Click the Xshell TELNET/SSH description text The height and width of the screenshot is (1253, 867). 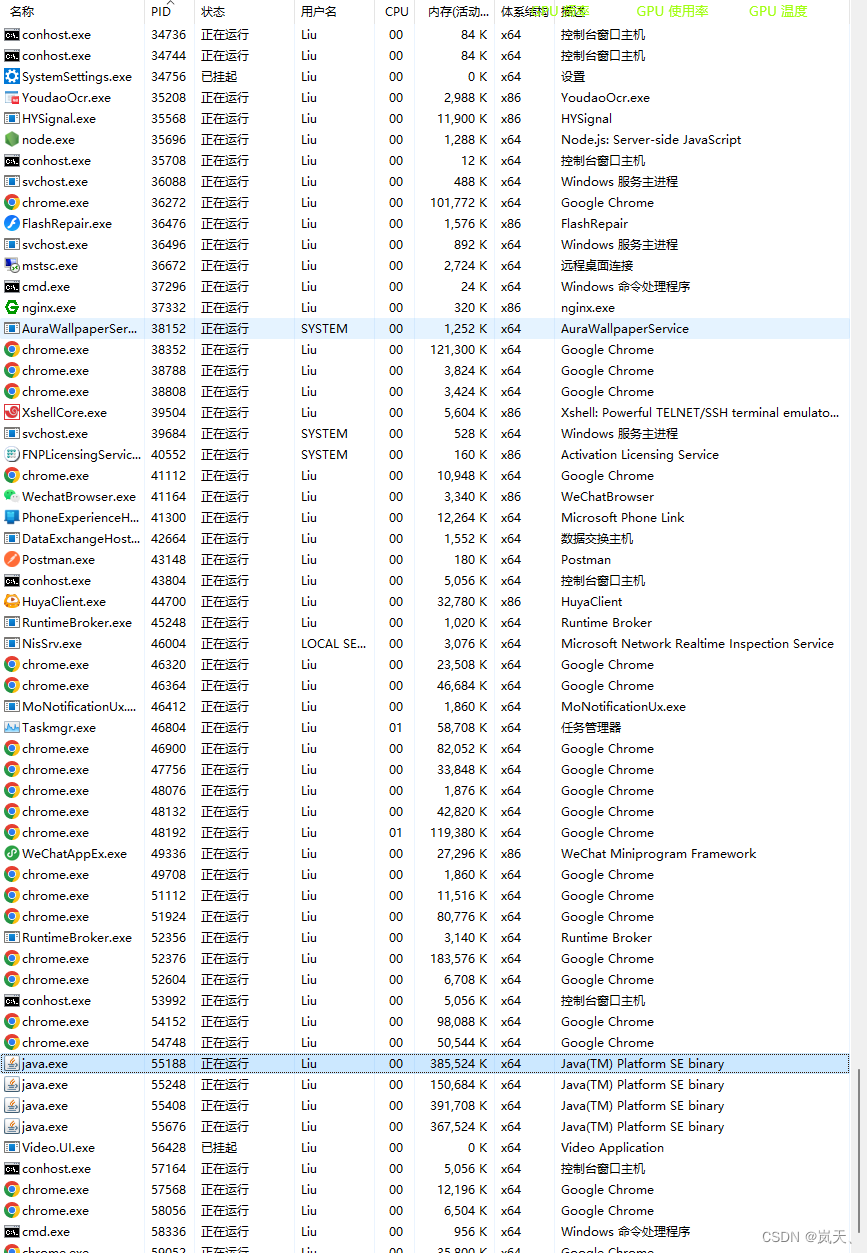click(700, 413)
